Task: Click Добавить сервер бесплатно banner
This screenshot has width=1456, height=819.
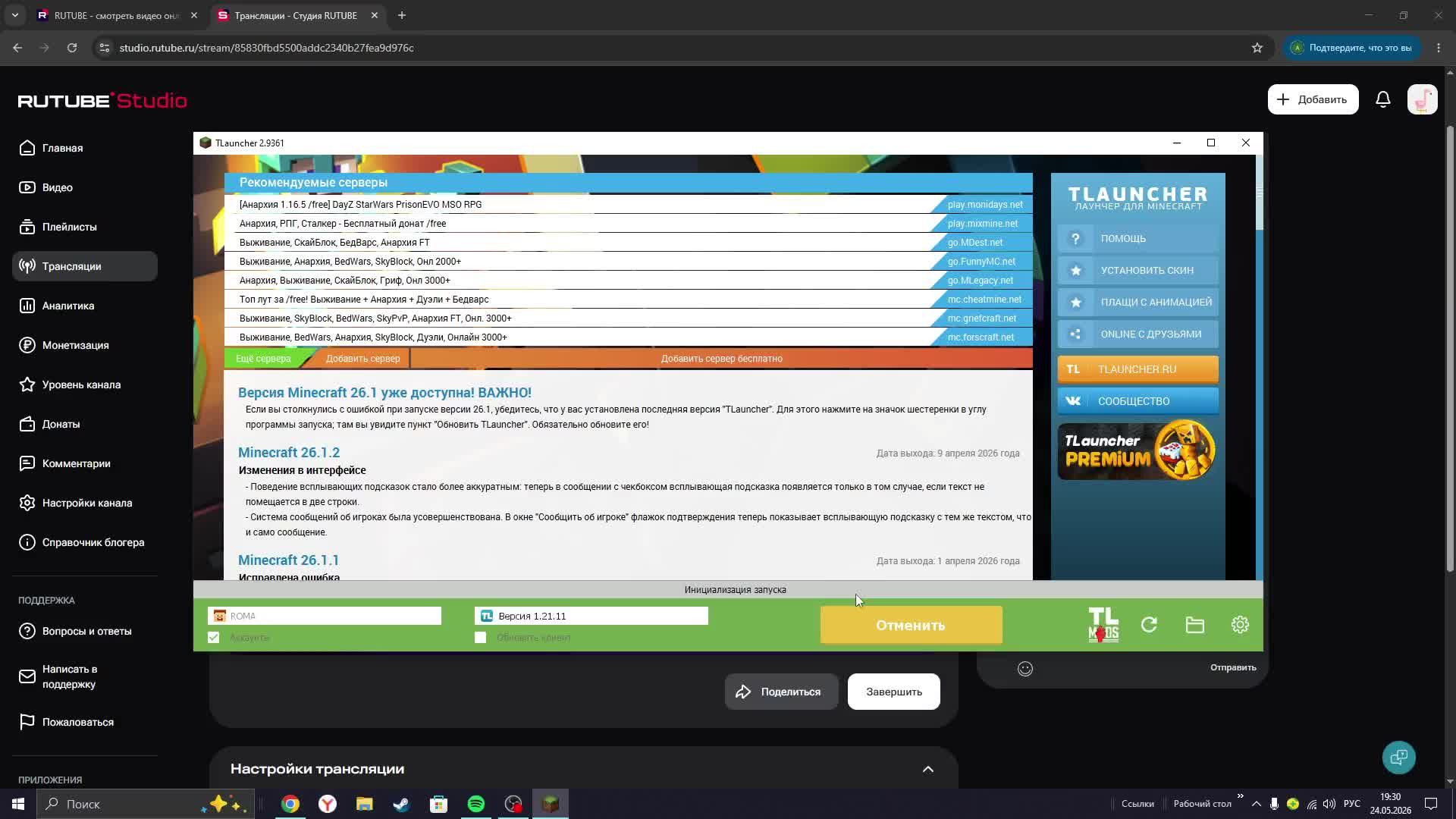Action: coord(721,359)
